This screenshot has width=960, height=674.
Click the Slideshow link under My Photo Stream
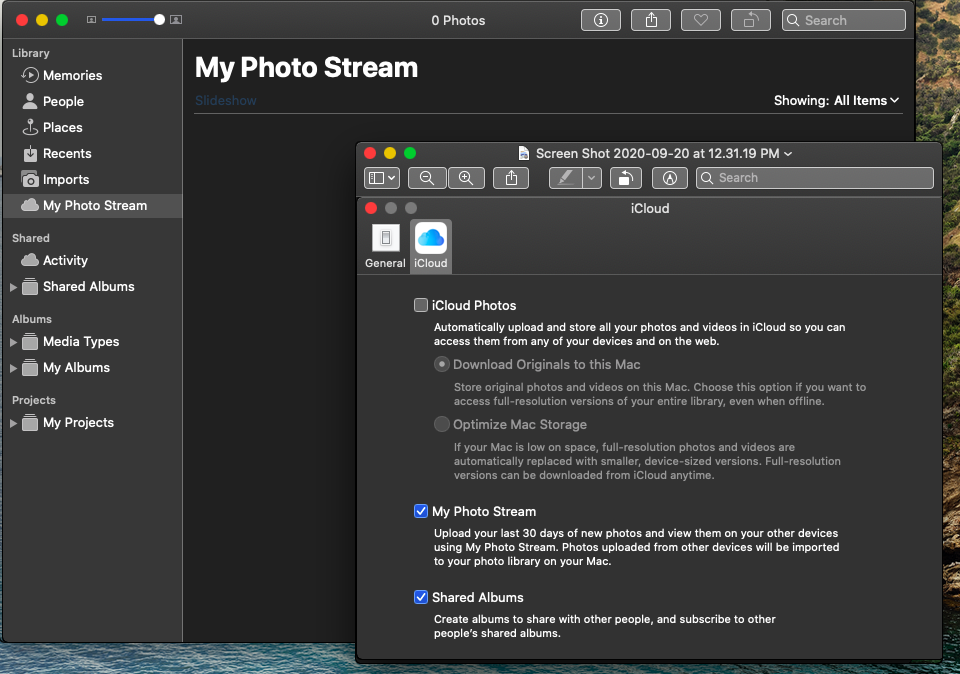(225, 100)
